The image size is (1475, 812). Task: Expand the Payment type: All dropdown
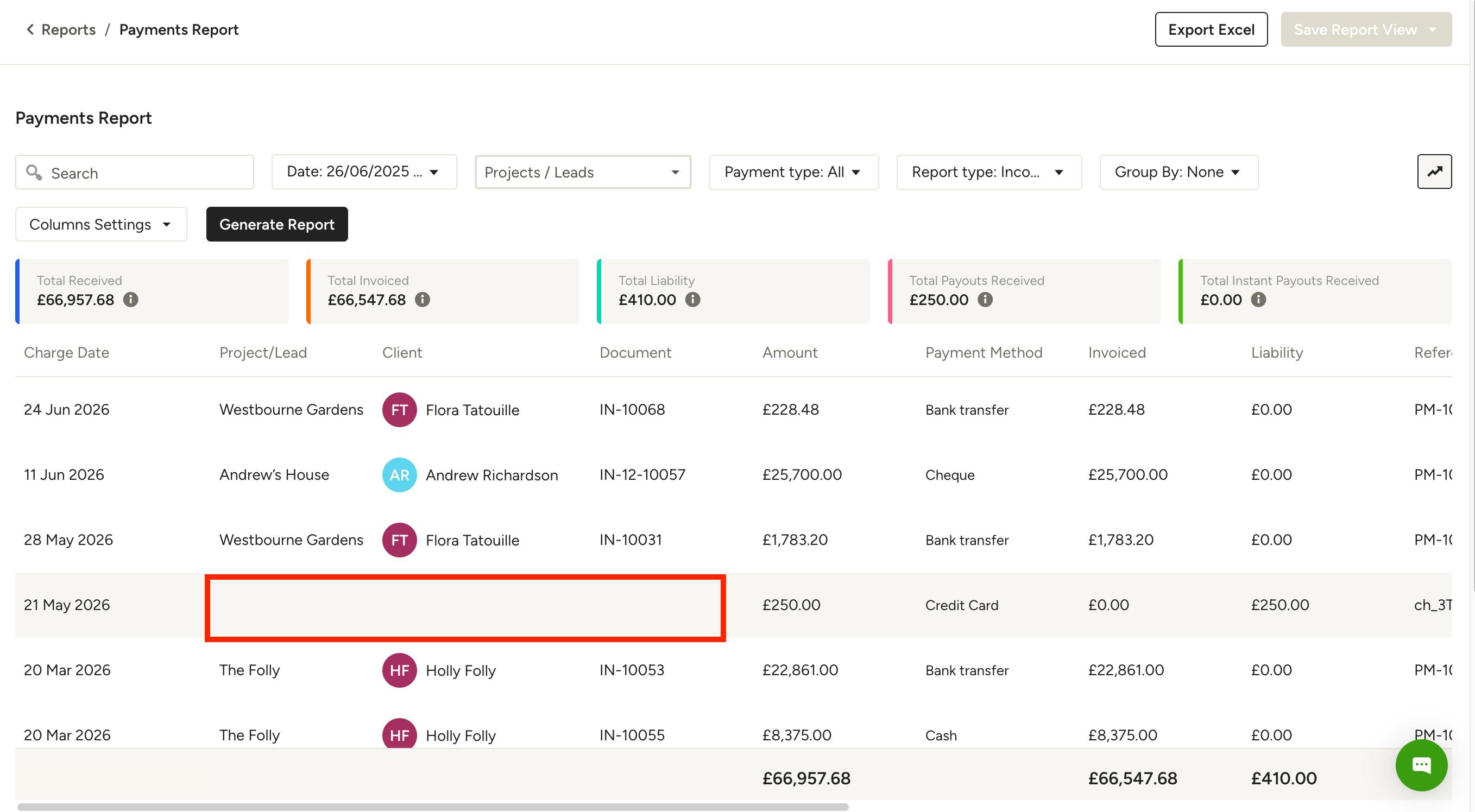click(x=793, y=172)
